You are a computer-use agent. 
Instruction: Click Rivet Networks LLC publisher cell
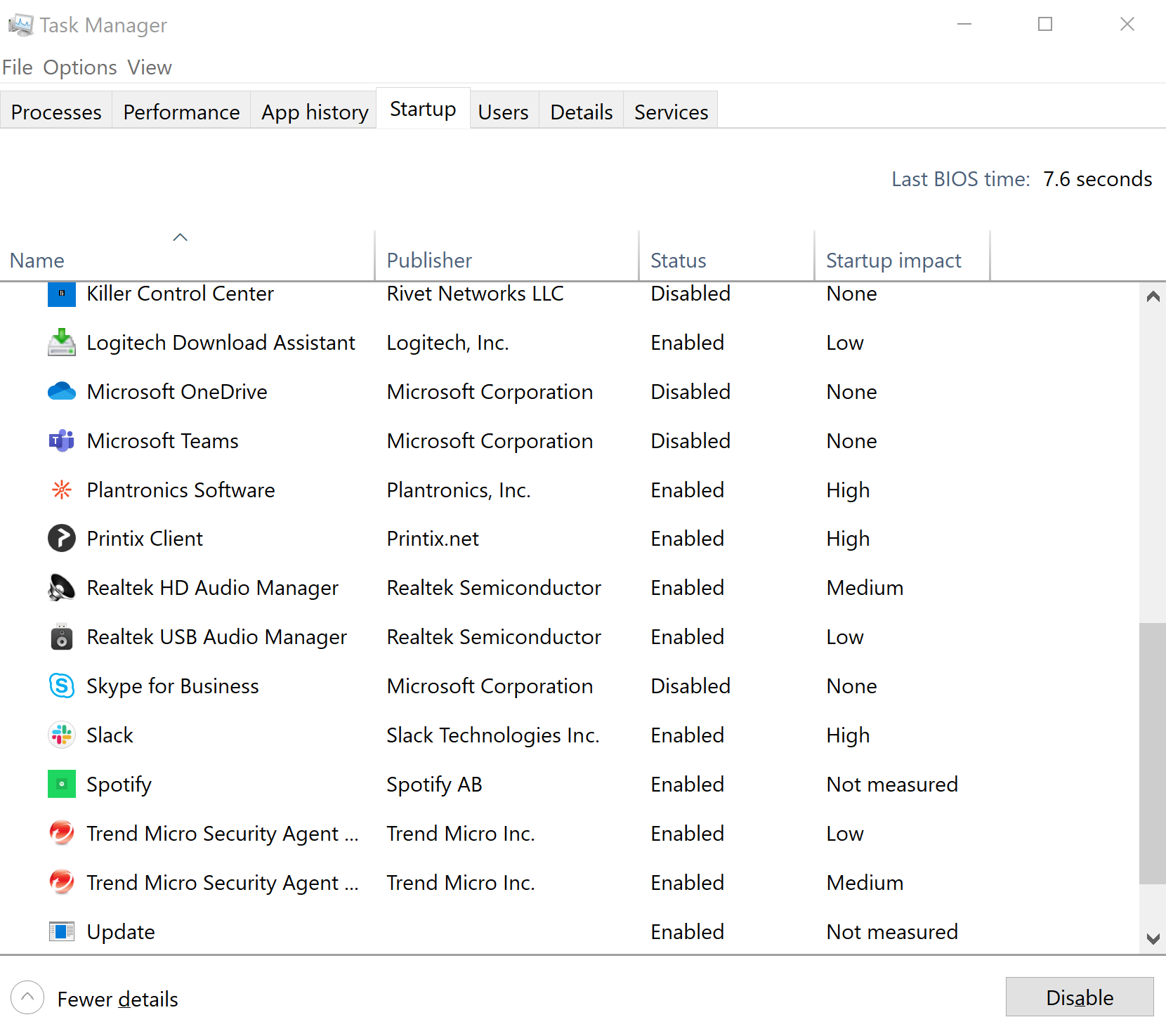pyautogui.click(x=476, y=294)
